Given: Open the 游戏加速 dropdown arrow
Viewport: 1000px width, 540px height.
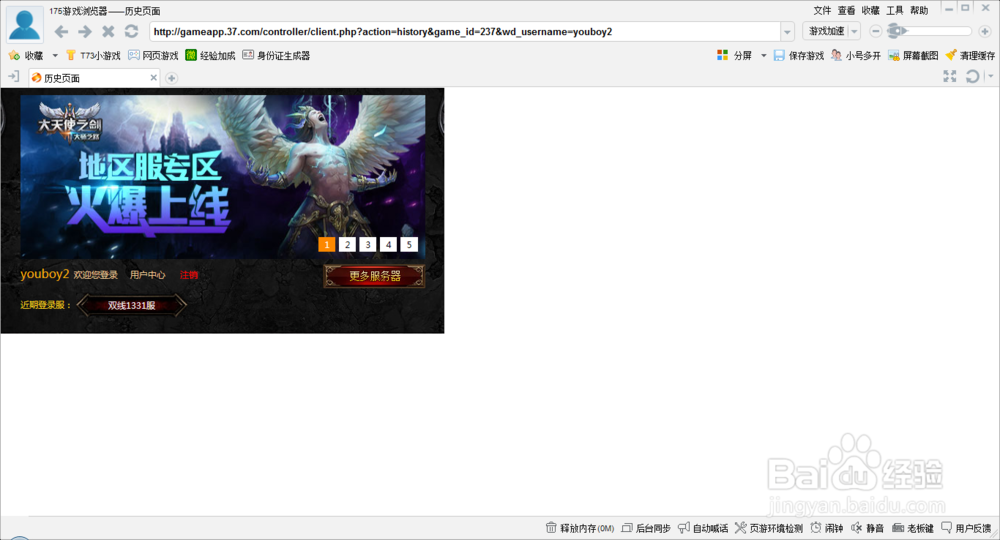Looking at the screenshot, I should coord(855,31).
